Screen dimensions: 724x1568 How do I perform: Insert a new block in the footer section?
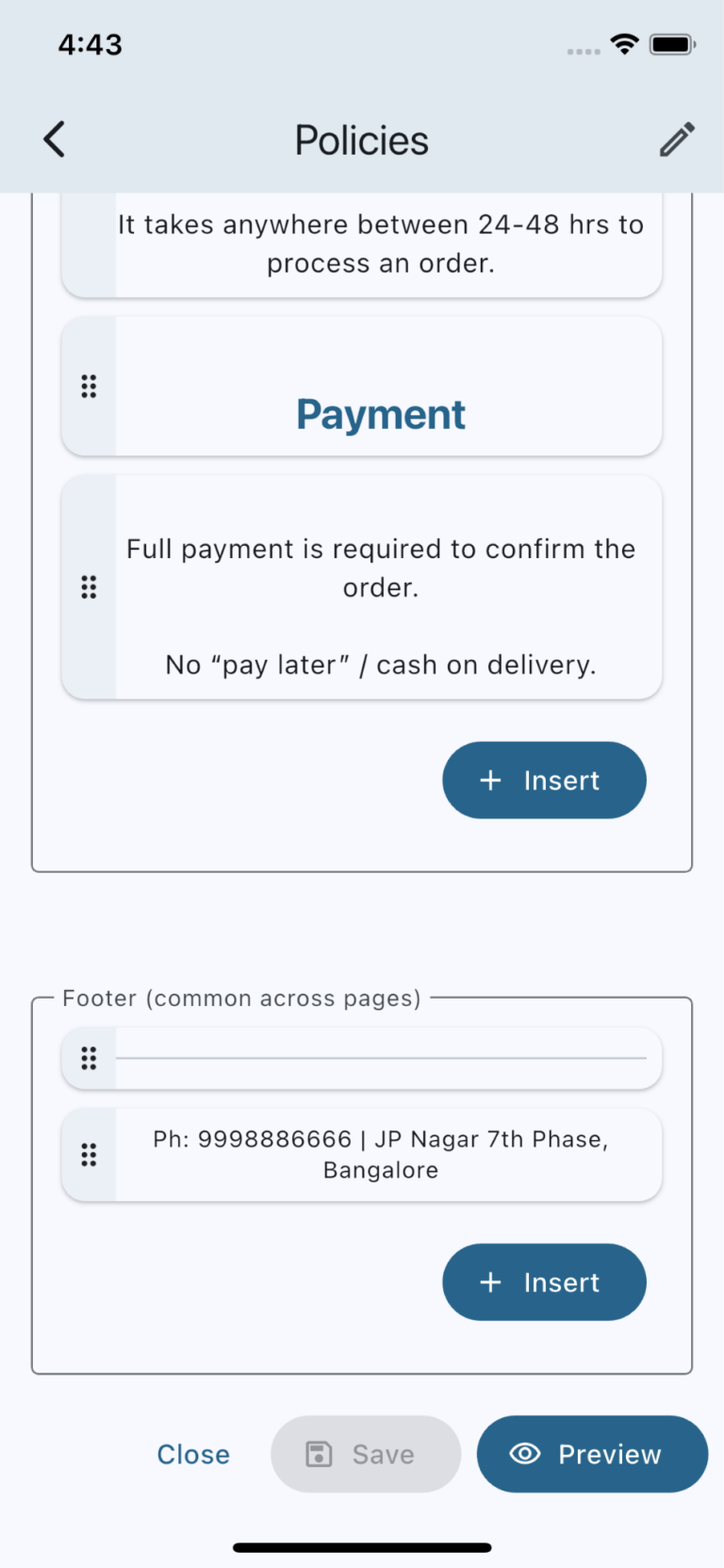[544, 1281]
